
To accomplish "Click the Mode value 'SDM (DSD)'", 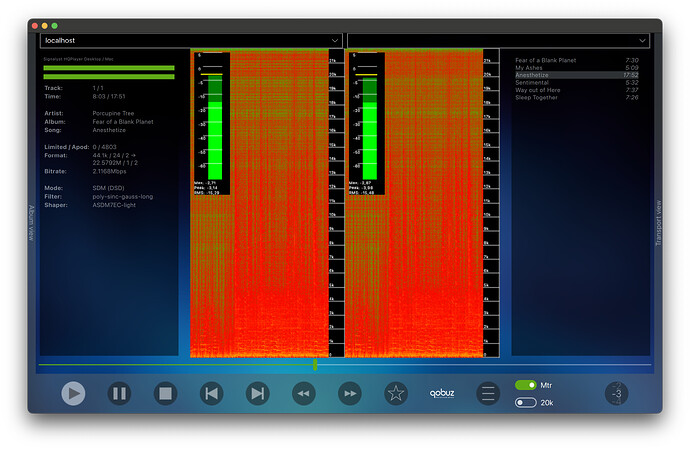I will click(x=108, y=188).
